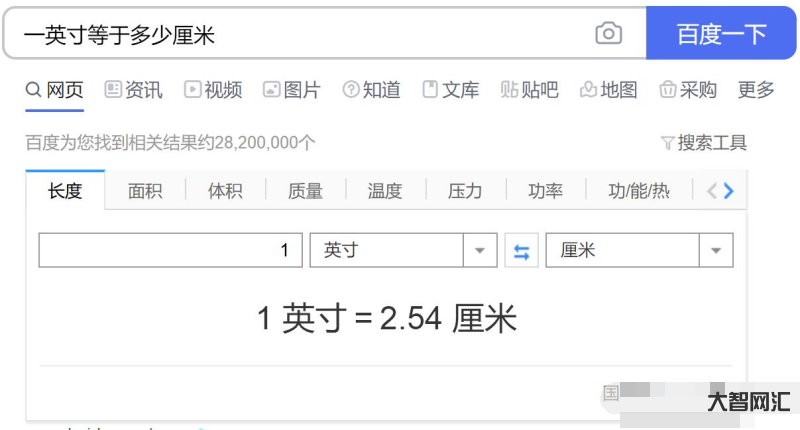
Task: Open the 视频 video search tab
Action: [x=213, y=90]
